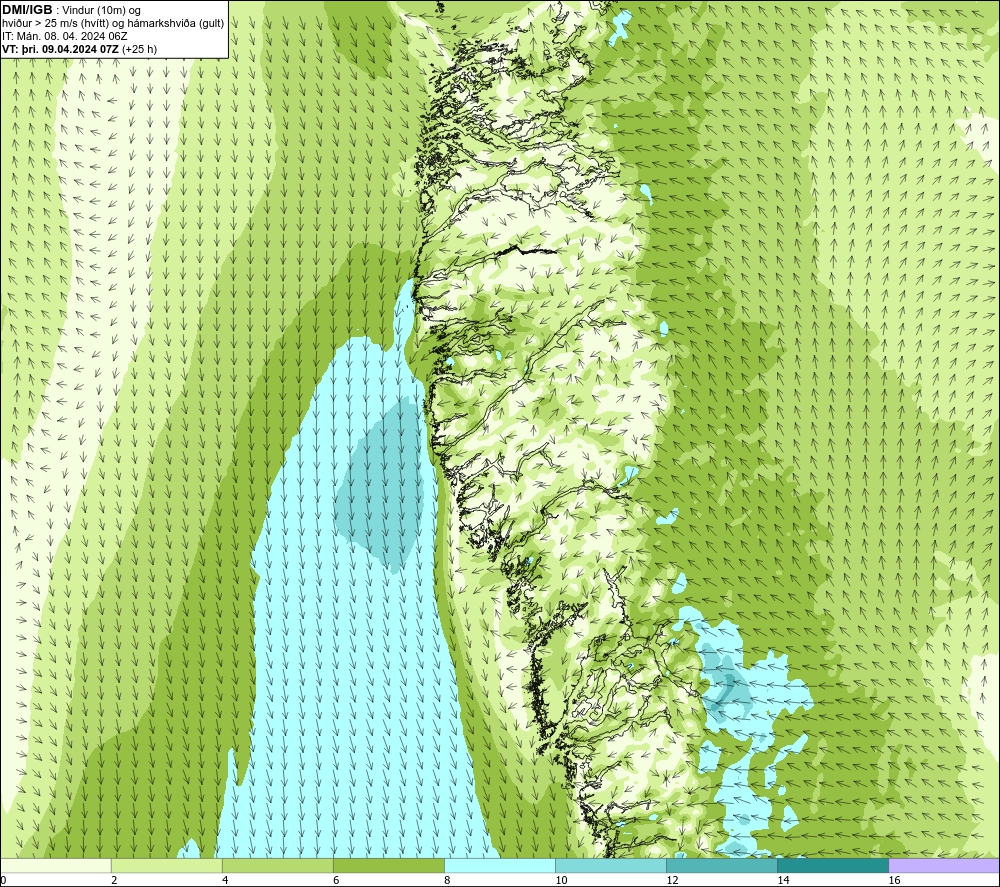Click the 'VT: þri. 09.04.2024 07Z' valid time
The height and width of the screenshot is (887, 1000).
point(61,49)
